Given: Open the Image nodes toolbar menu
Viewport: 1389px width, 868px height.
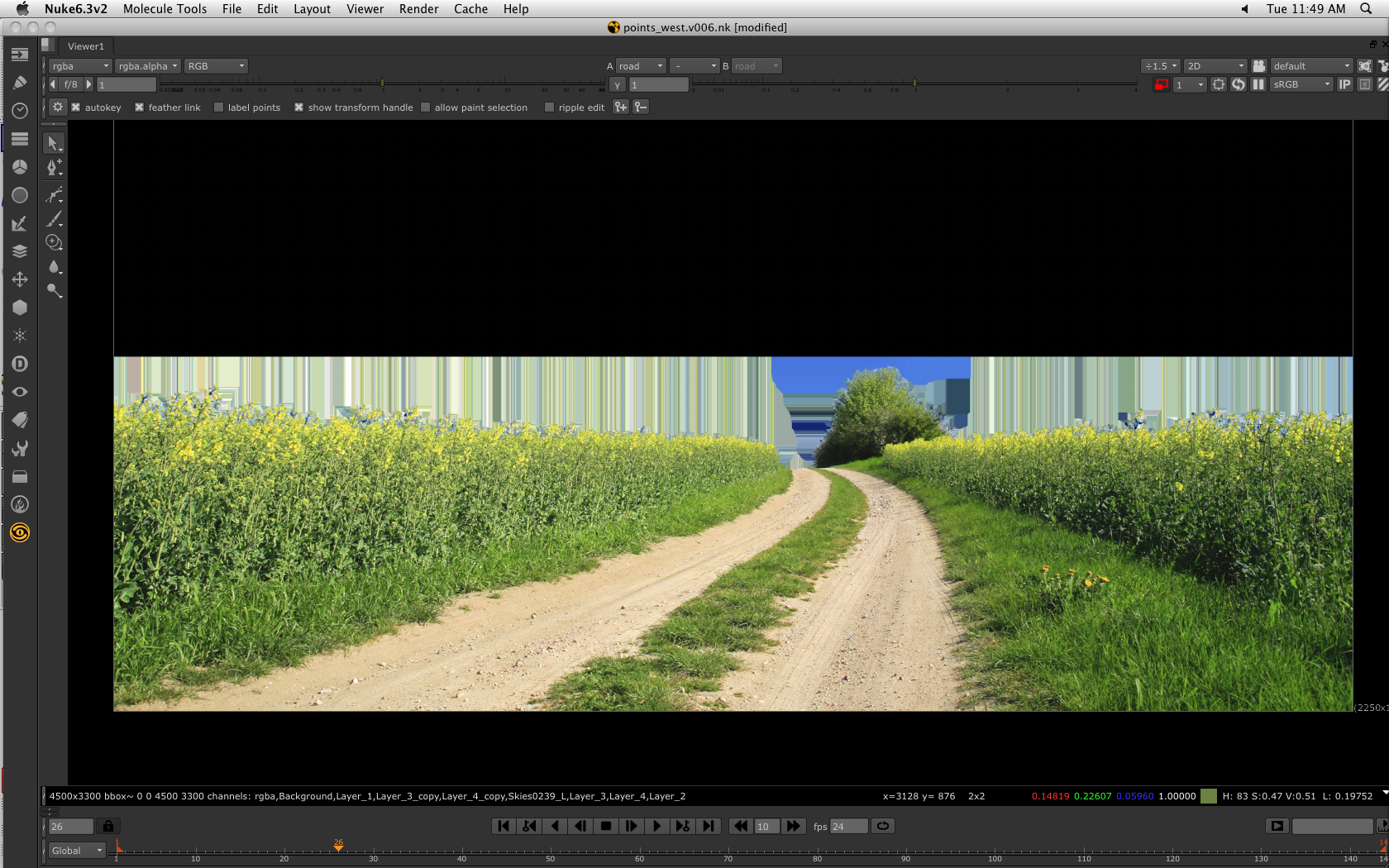Looking at the screenshot, I should point(20,55).
